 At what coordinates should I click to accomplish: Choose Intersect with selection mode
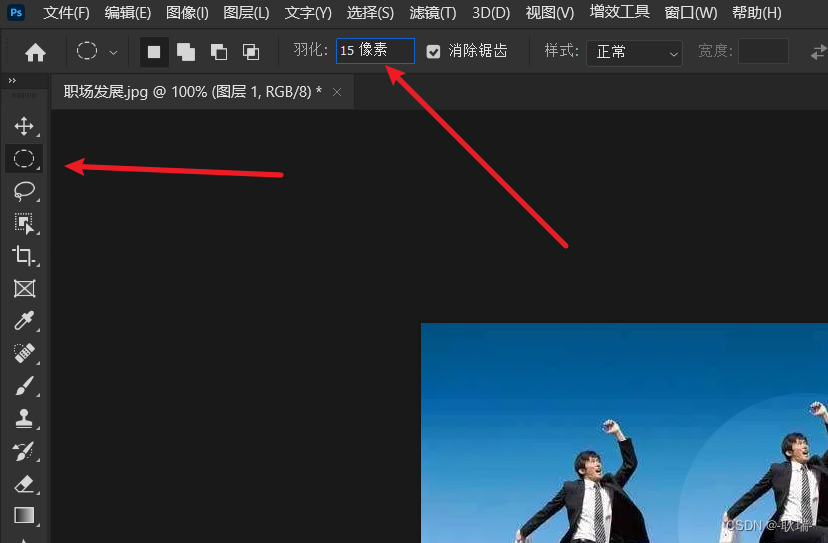point(251,52)
